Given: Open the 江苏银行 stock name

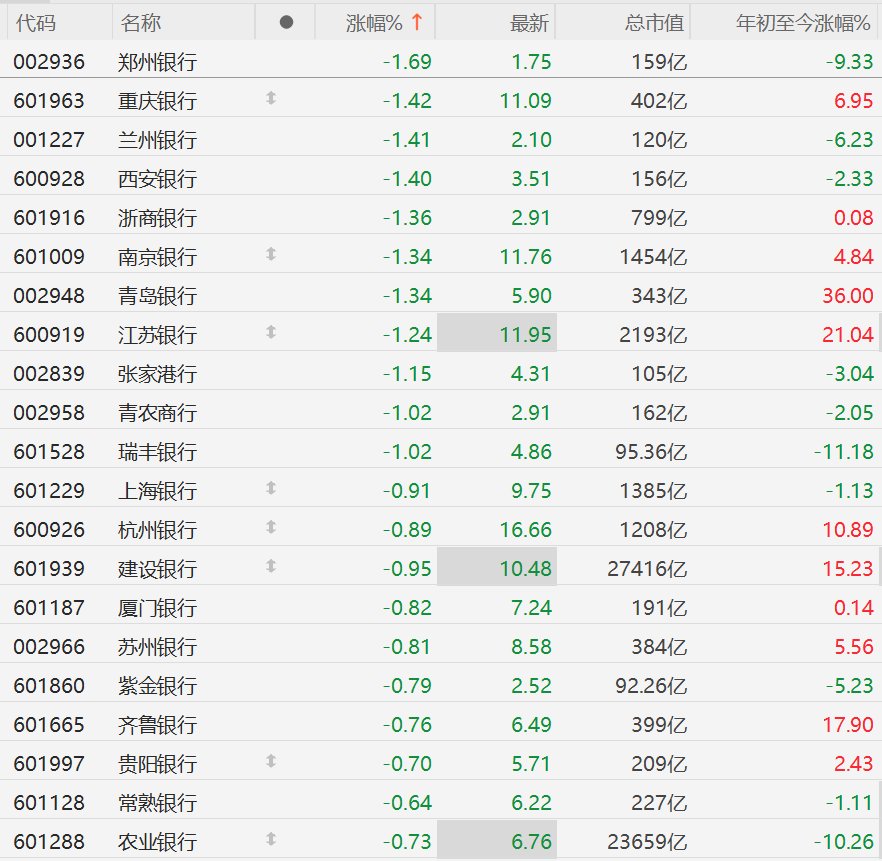Looking at the screenshot, I should (158, 335).
